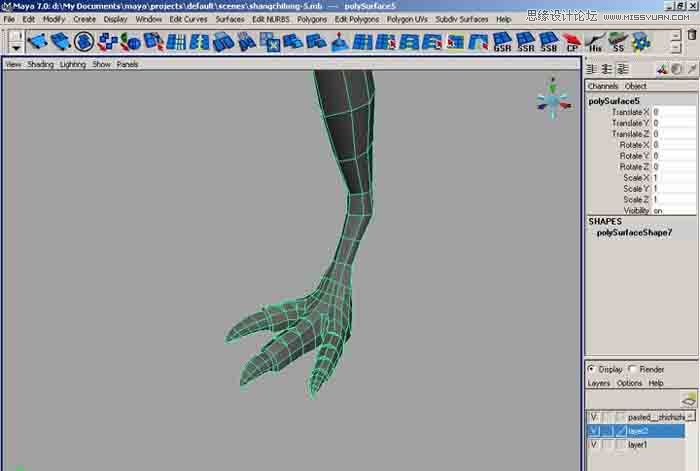
Task: Select polySurfaceShape7 under SHAPES
Action: pos(634,233)
